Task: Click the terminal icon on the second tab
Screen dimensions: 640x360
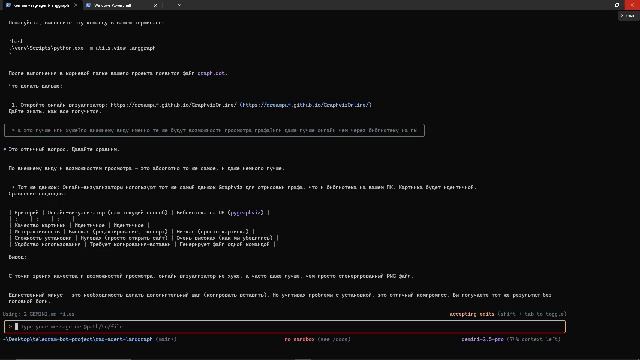Action: tap(88, 5)
